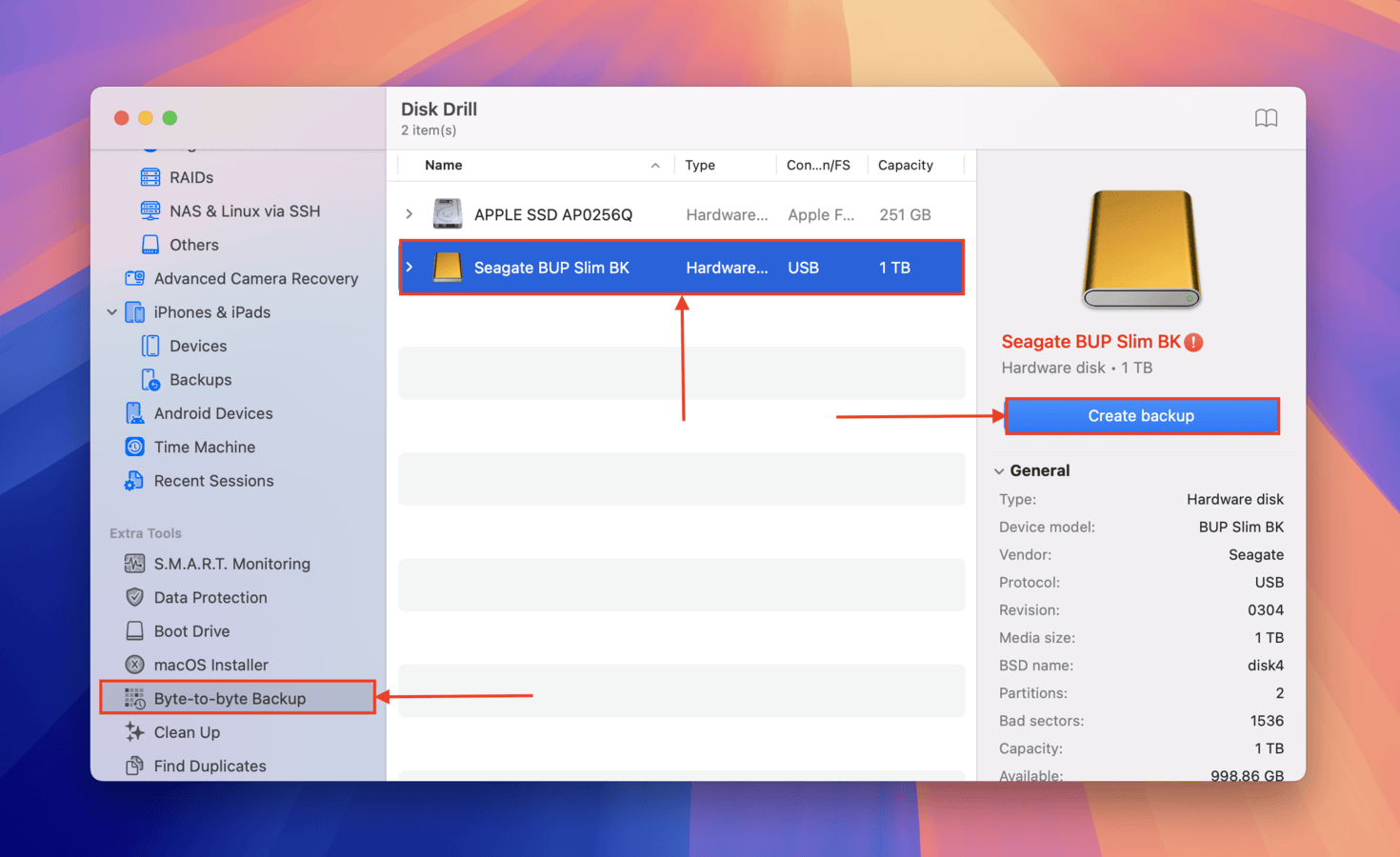This screenshot has height=857, width=1400.
Task: Select Find Duplicates
Action: tap(210, 766)
